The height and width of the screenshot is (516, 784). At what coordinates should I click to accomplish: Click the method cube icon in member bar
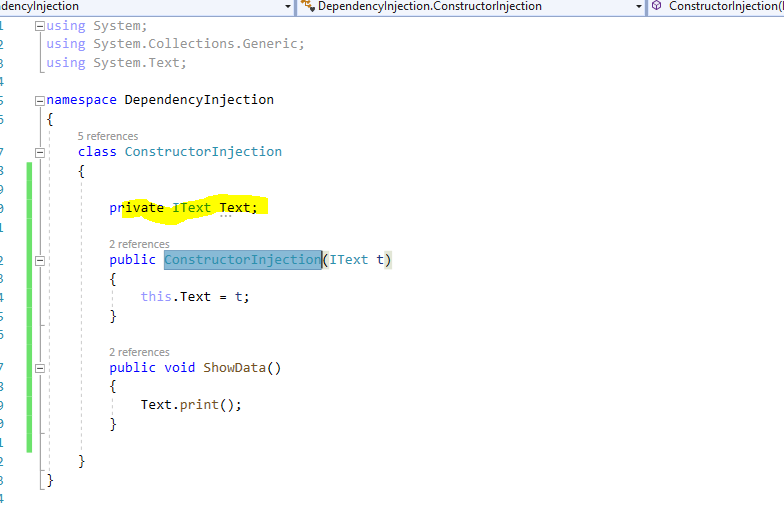[x=656, y=6]
